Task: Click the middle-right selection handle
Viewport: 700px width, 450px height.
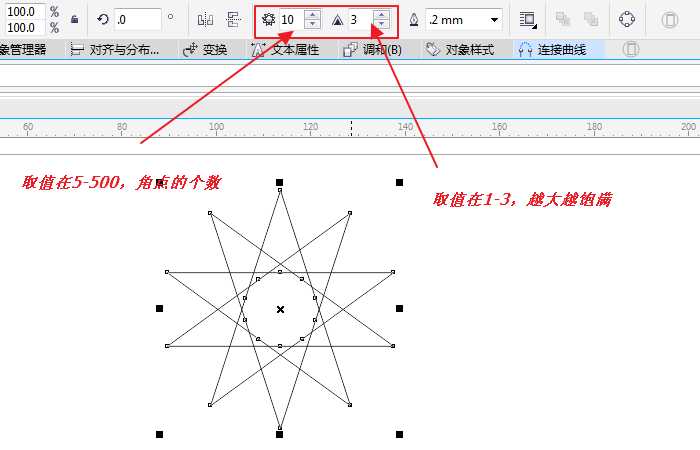Action: [400, 308]
